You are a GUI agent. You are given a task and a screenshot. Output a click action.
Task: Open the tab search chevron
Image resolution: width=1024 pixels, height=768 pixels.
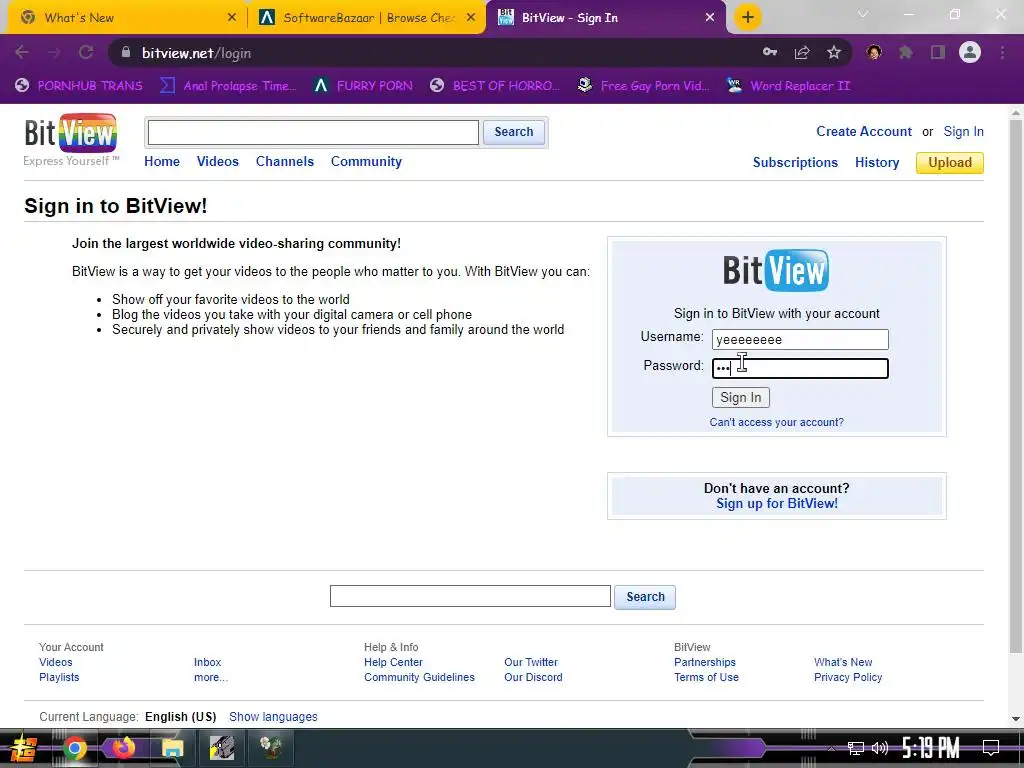tap(863, 14)
